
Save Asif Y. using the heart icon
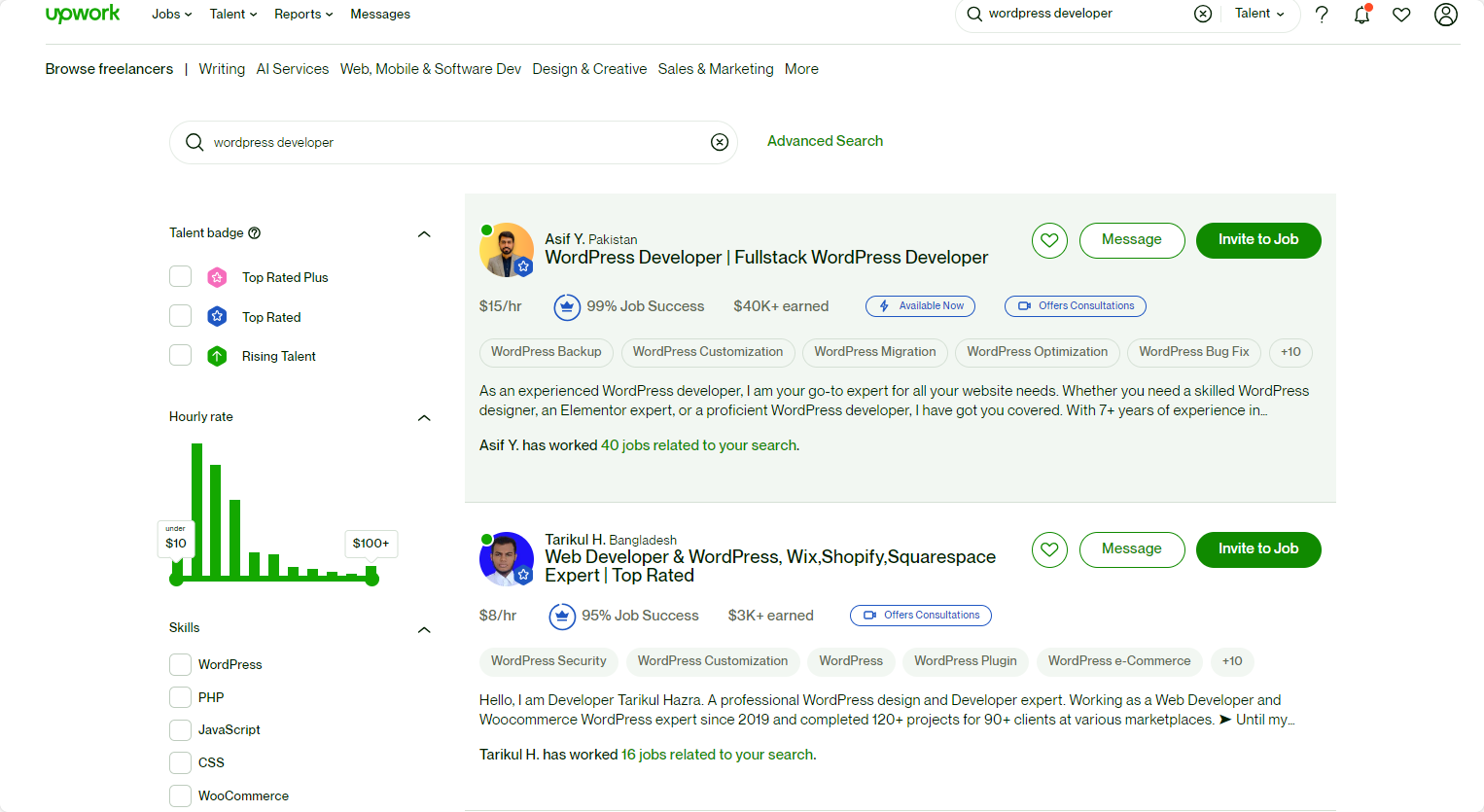pyautogui.click(x=1049, y=240)
